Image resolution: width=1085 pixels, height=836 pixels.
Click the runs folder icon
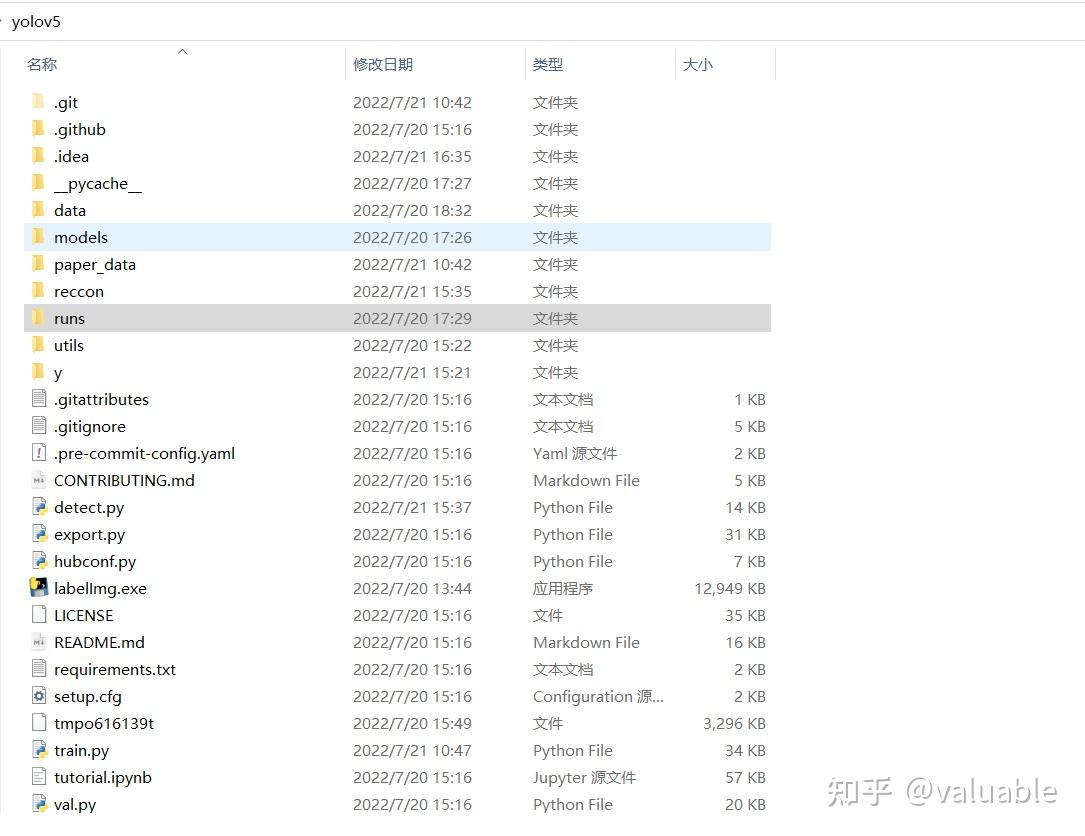(39, 318)
